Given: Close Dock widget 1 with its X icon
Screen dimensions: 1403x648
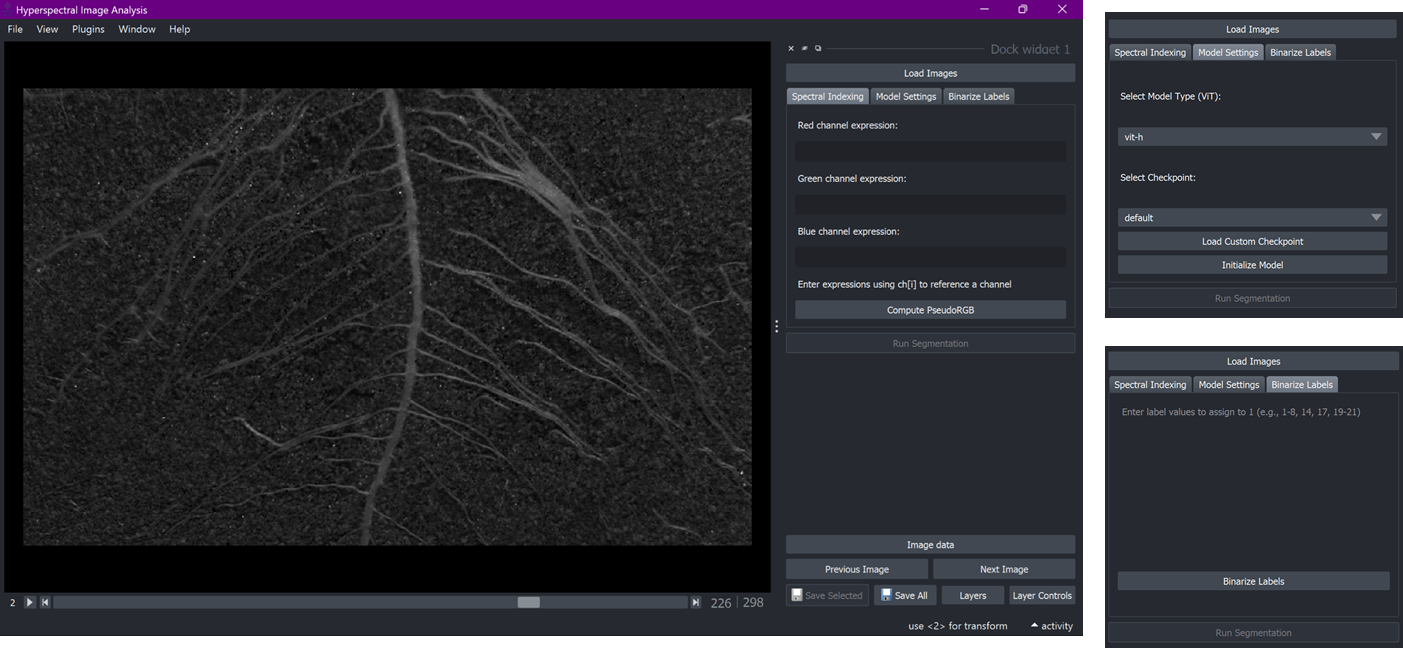Looking at the screenshot, I should tap(791, 49).
